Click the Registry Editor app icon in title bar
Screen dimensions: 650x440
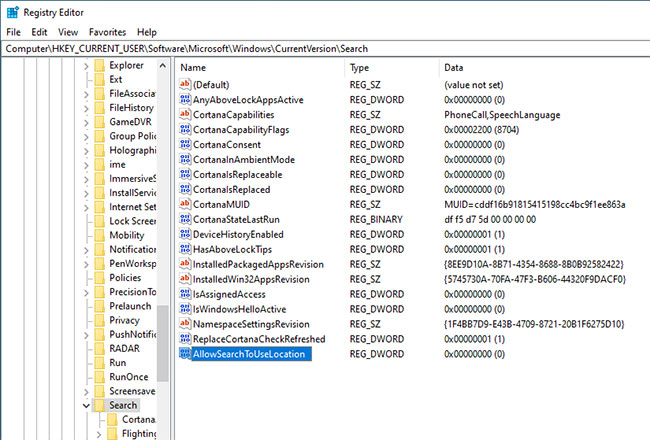[13, 12]
